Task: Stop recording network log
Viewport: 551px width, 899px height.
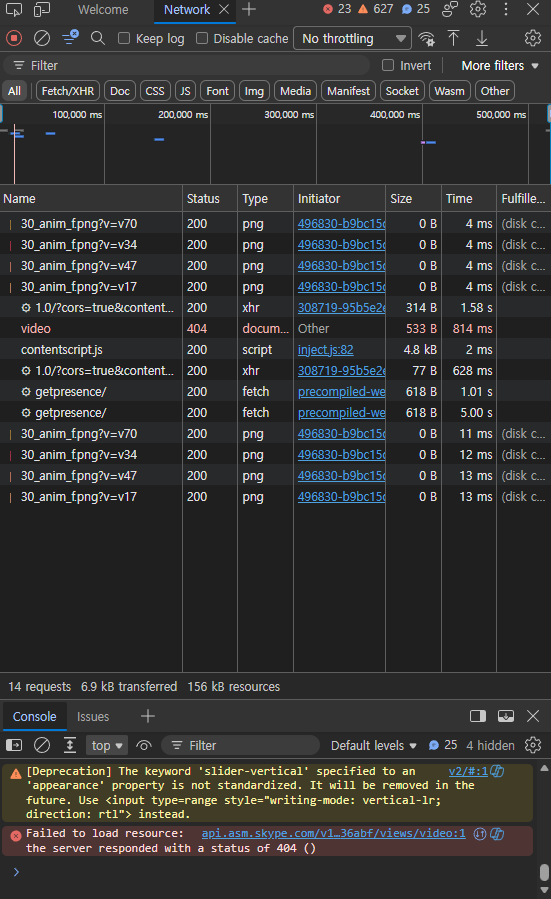Action: pos(14,38)
